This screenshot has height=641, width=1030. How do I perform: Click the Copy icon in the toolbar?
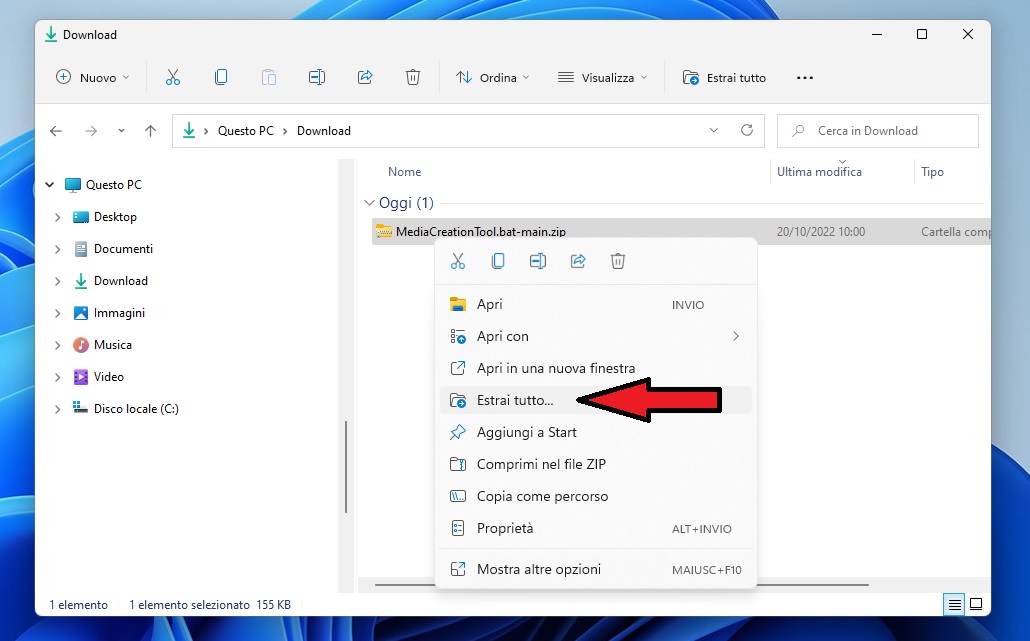[x=221, y=77]
